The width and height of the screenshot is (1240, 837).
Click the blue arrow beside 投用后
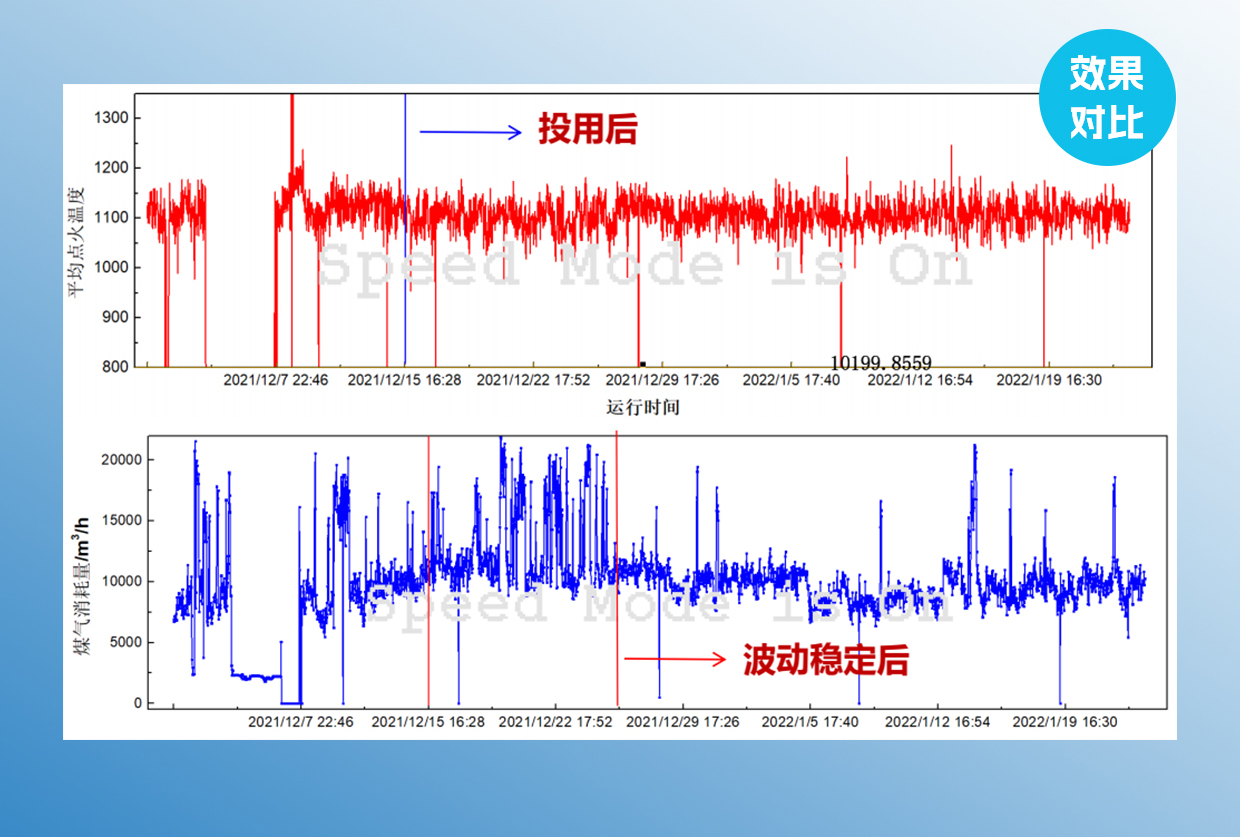pos(471,131)
